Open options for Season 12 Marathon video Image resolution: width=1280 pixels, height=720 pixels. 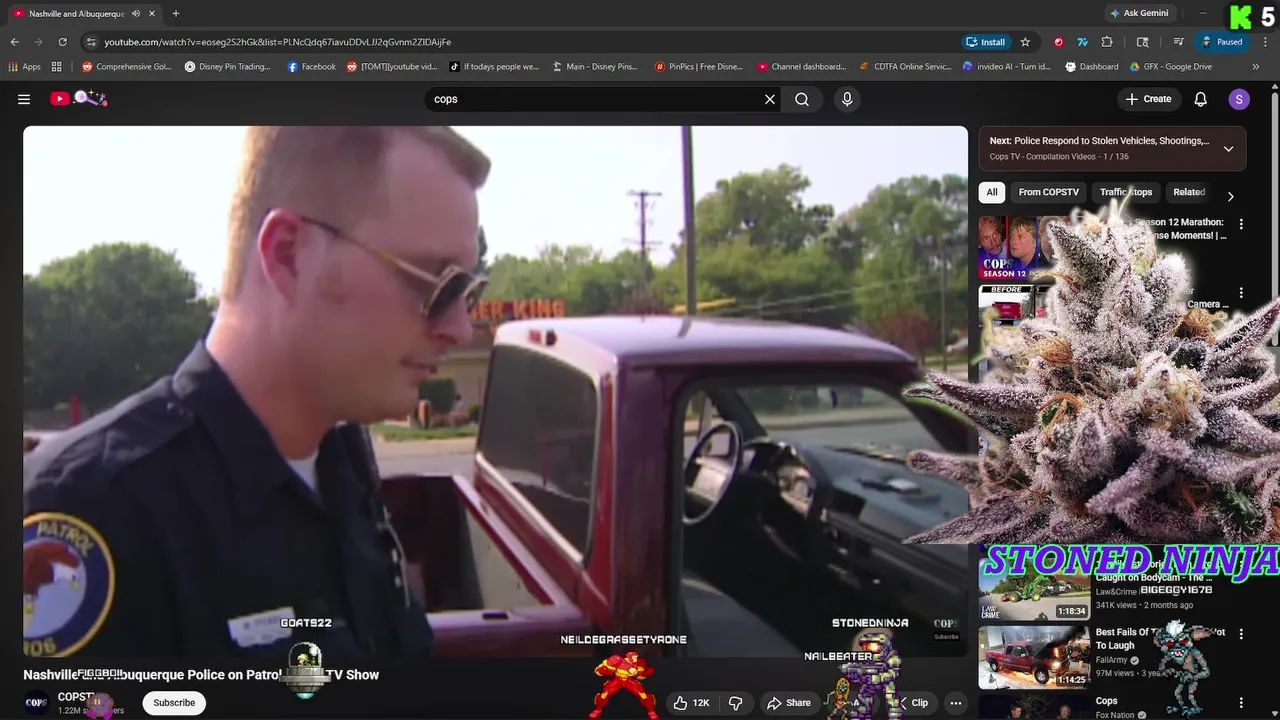1241,225
